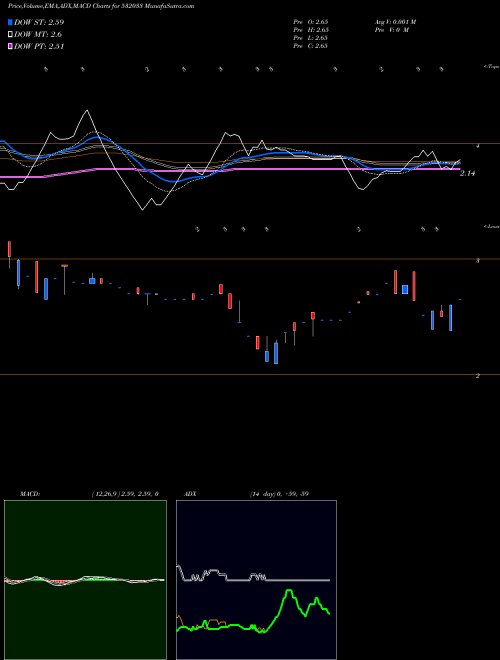Image resolution: width=500 pixels, height=660 pixels.
Task: Click the '<Lows' marker label
Action: point(492,226)
